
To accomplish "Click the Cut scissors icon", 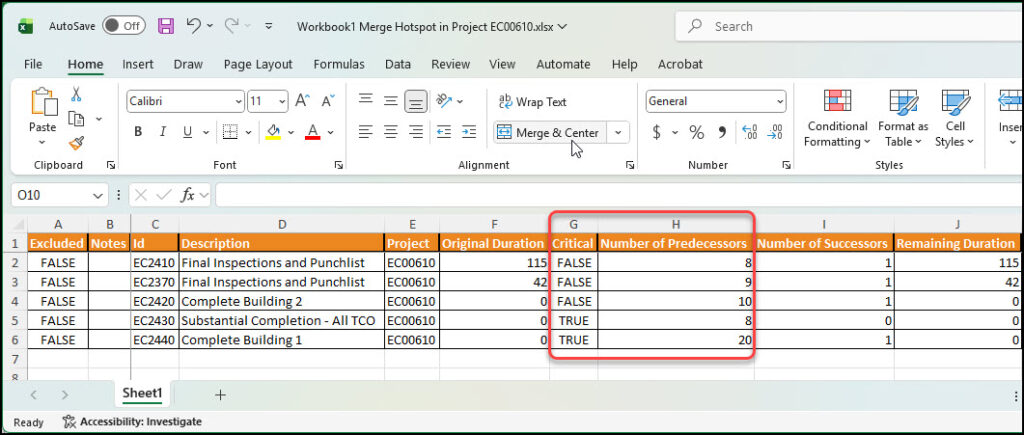I will tap(76, 94).
